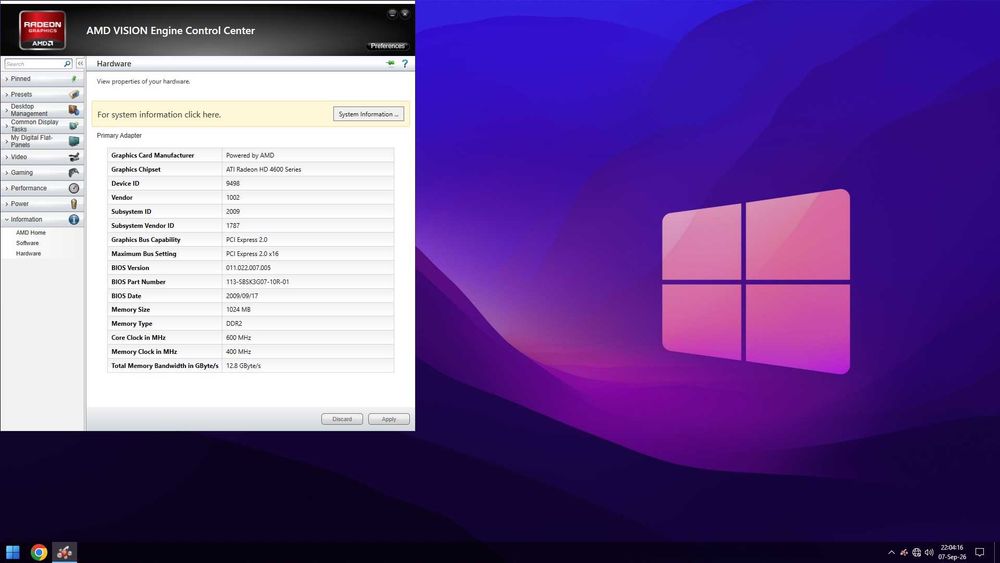Click the Video camera icon
The height and width of the screenshot is (563, 1000).
(74, 157)
